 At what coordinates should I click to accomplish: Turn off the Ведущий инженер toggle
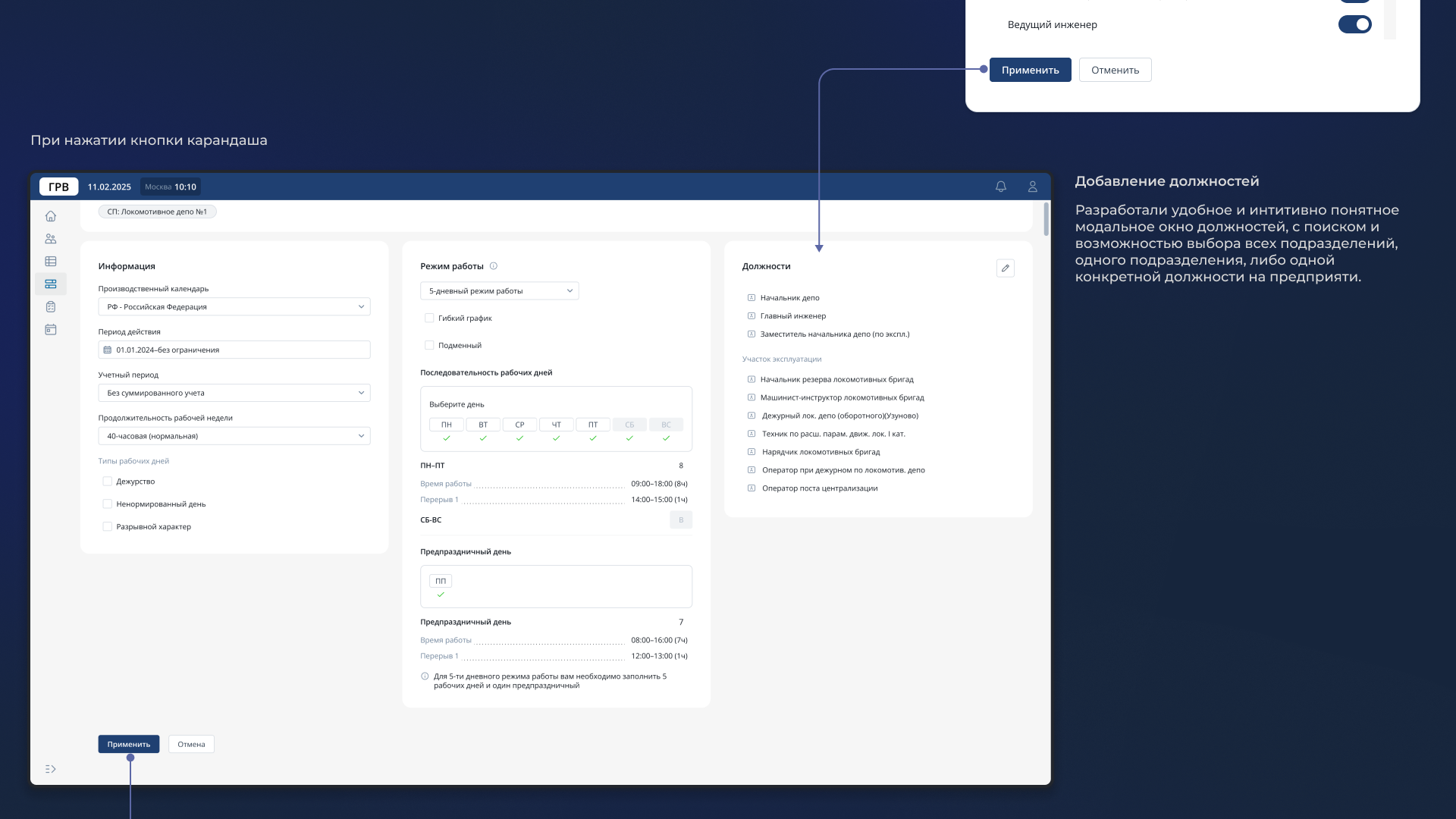pyautogui.click(x=1354, y=24)
